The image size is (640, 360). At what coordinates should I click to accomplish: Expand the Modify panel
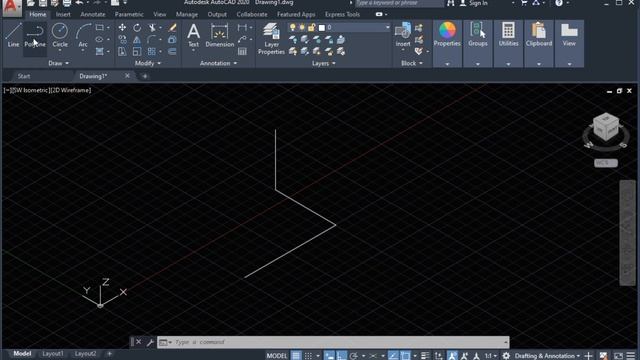pyautogui.click(x=148, y=63)
